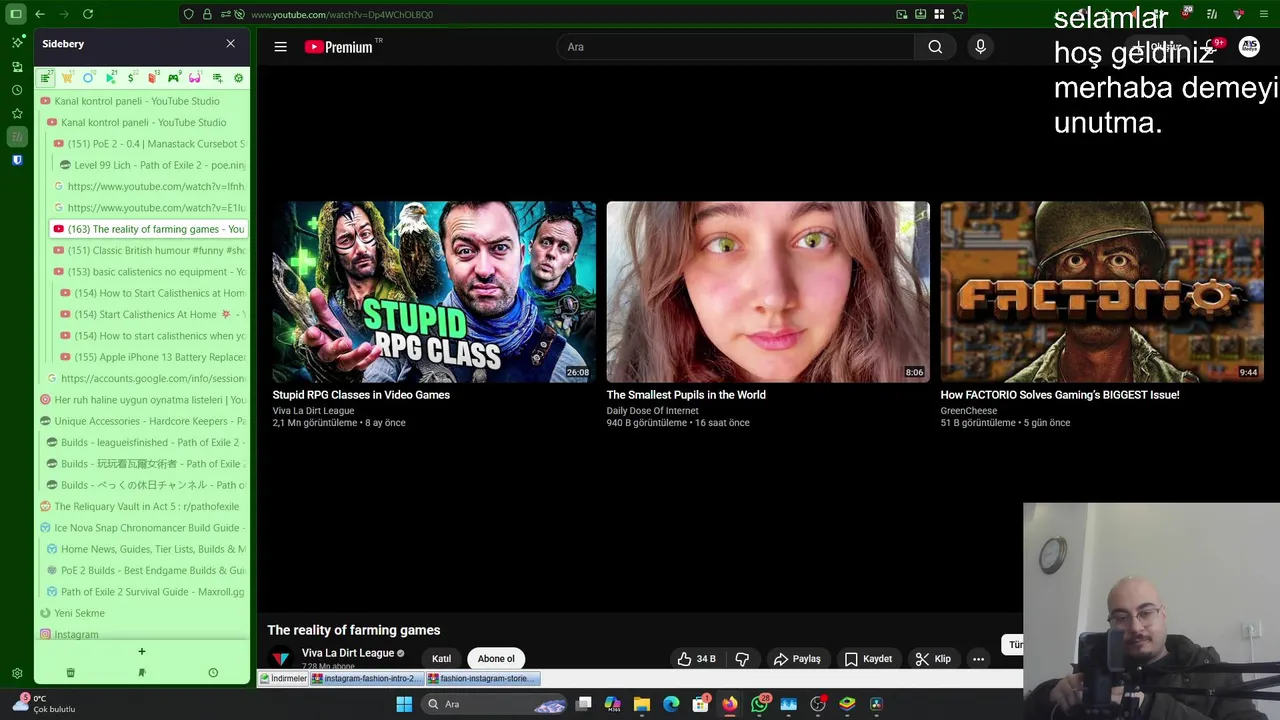The height and width of the screenshot is (720, 1280).
Task: Switch to the Sidebery dollar sign panel
Action: (131, 78)
